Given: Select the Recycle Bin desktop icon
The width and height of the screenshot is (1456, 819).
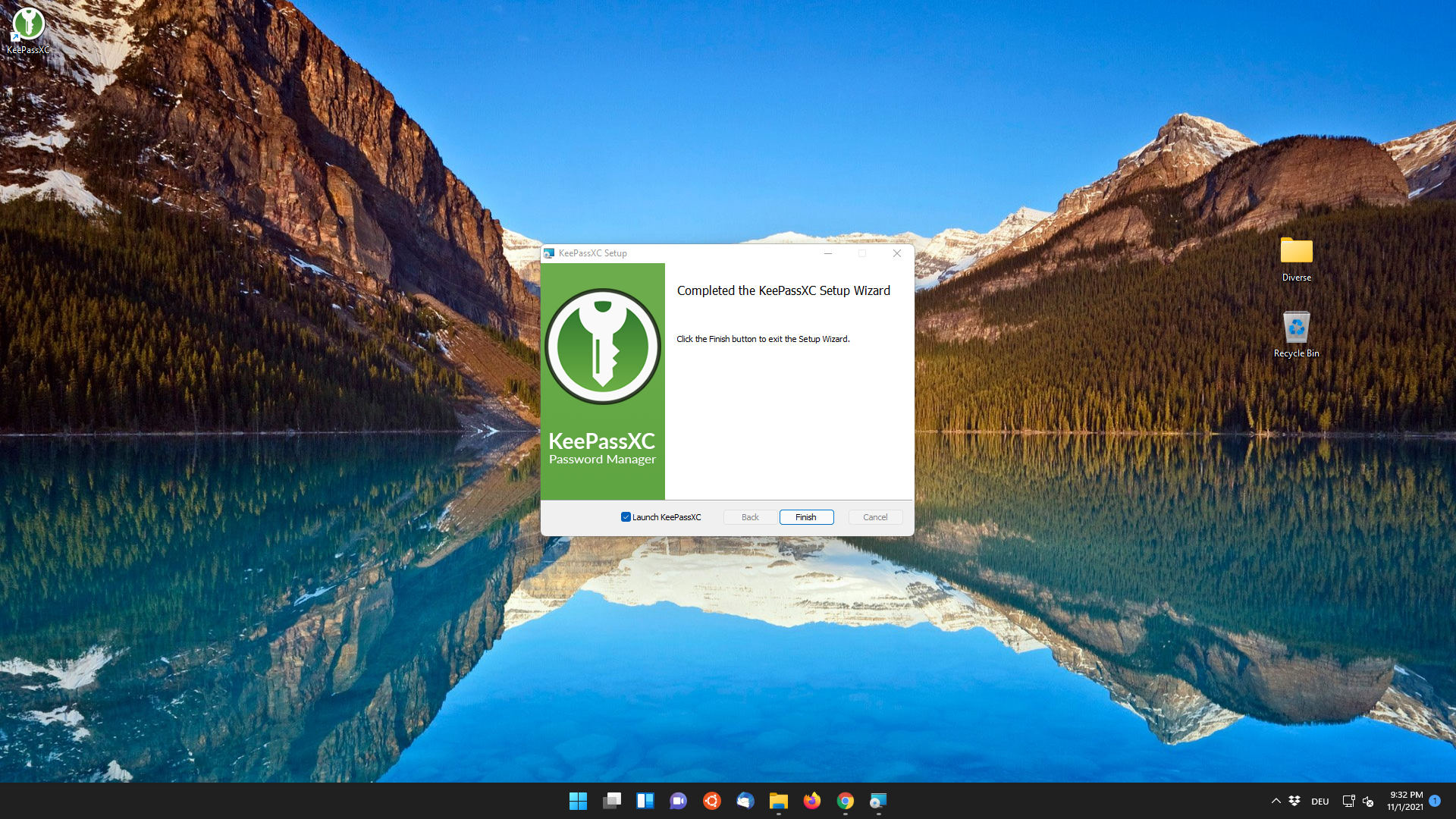Looking at the screenshot, I should pyautogui.click(x=1297, y=334).
